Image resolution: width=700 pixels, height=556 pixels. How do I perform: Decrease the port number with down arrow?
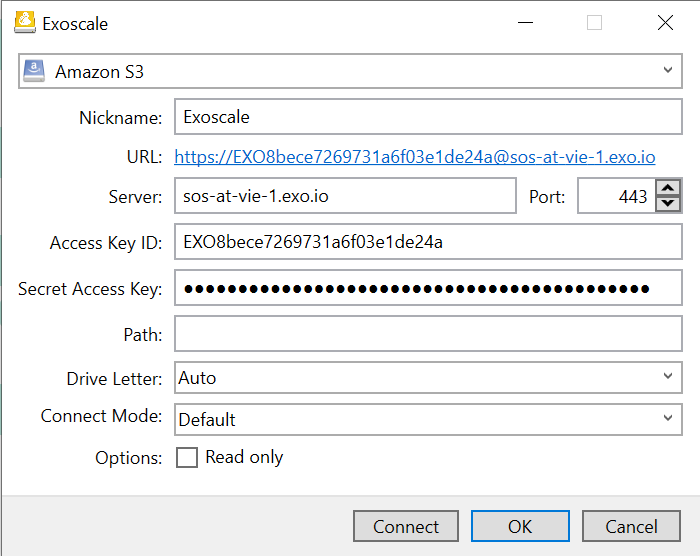click(x=668, y=204)
